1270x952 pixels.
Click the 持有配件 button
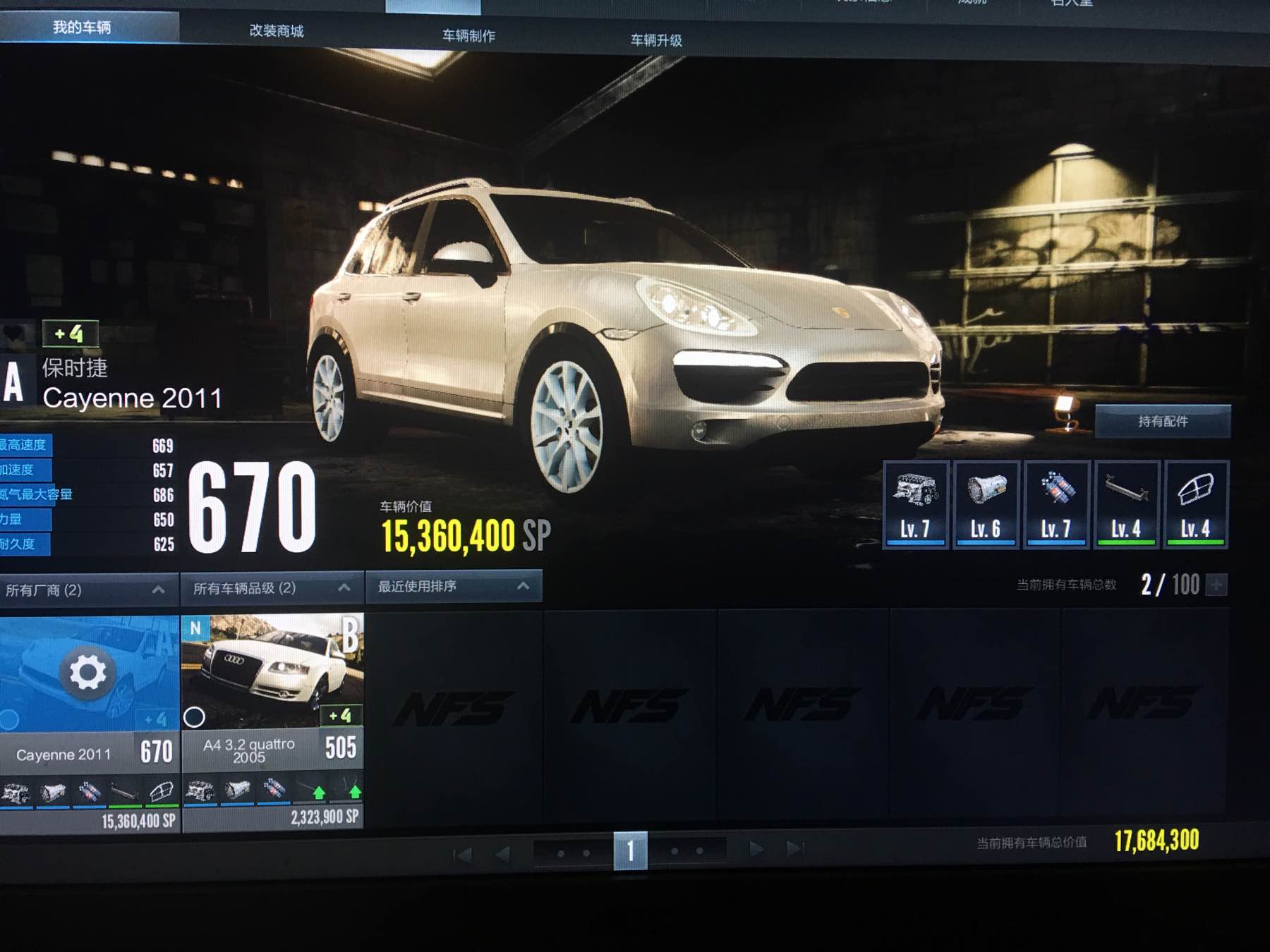click(1163, 422)
